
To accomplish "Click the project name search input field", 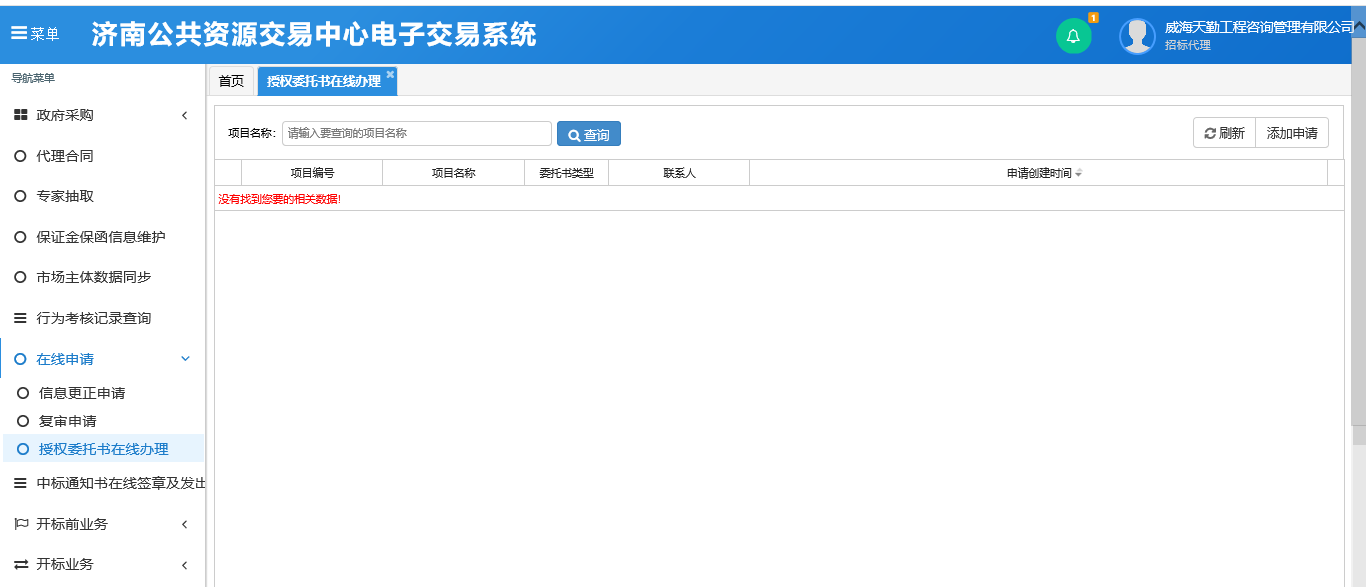I will pyautogui.click(x=417, y=133).
